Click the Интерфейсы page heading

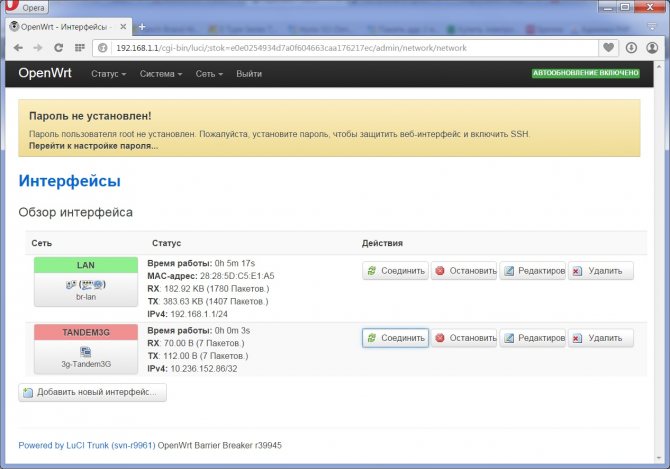click(x=70, y=181)
